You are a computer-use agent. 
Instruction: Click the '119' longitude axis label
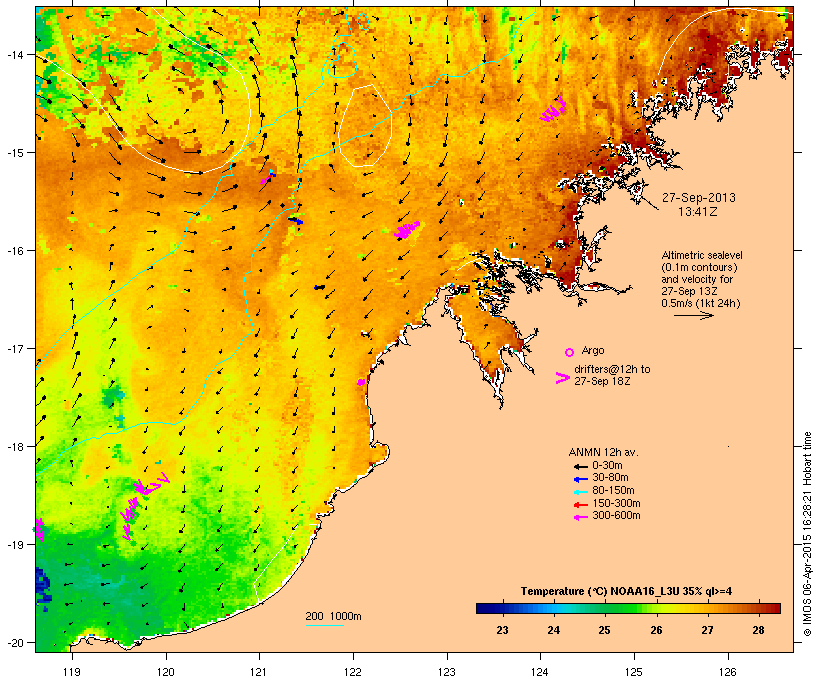click(72, 672)
